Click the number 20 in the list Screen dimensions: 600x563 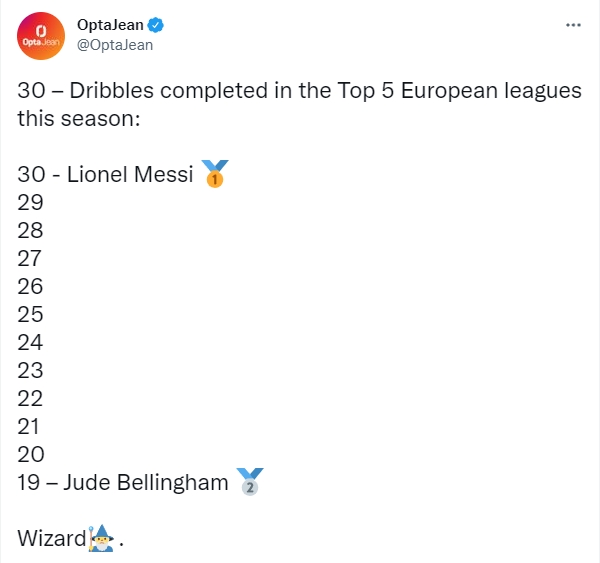point(31,454)
